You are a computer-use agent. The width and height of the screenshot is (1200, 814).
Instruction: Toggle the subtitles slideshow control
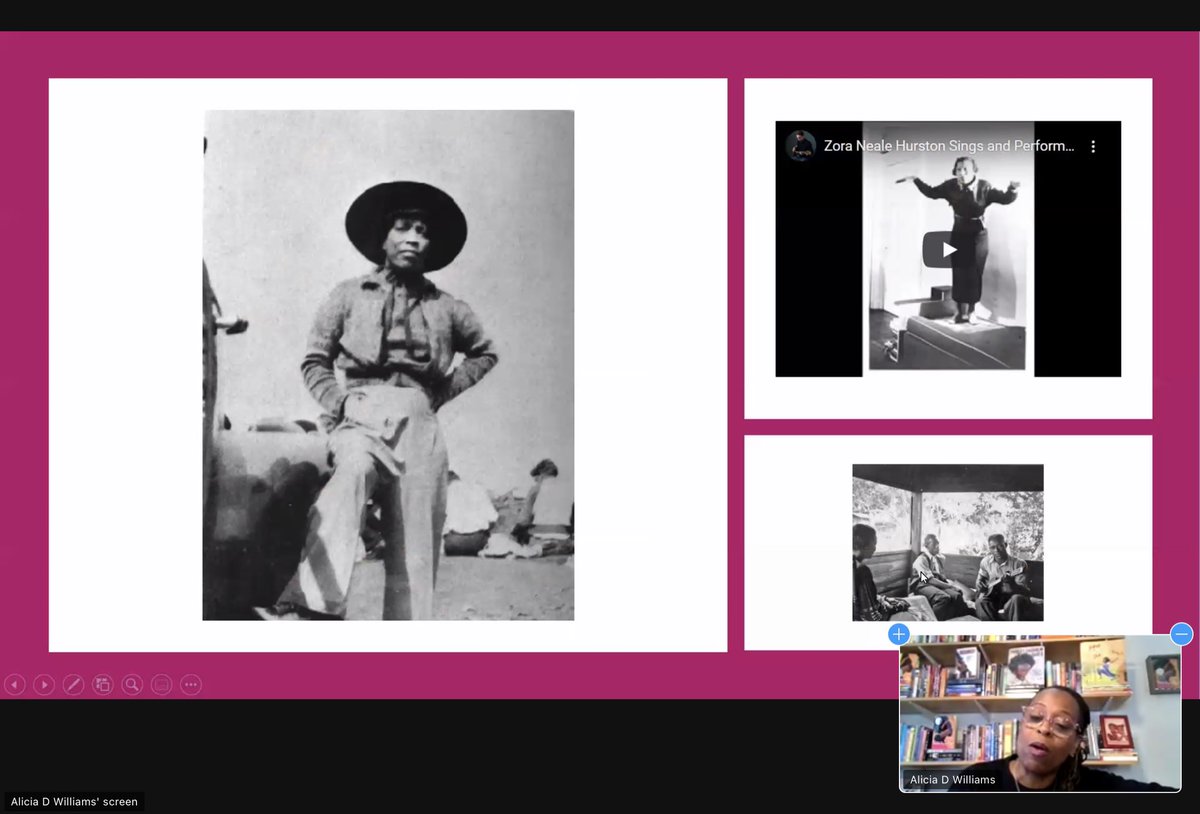coord(161,685)
